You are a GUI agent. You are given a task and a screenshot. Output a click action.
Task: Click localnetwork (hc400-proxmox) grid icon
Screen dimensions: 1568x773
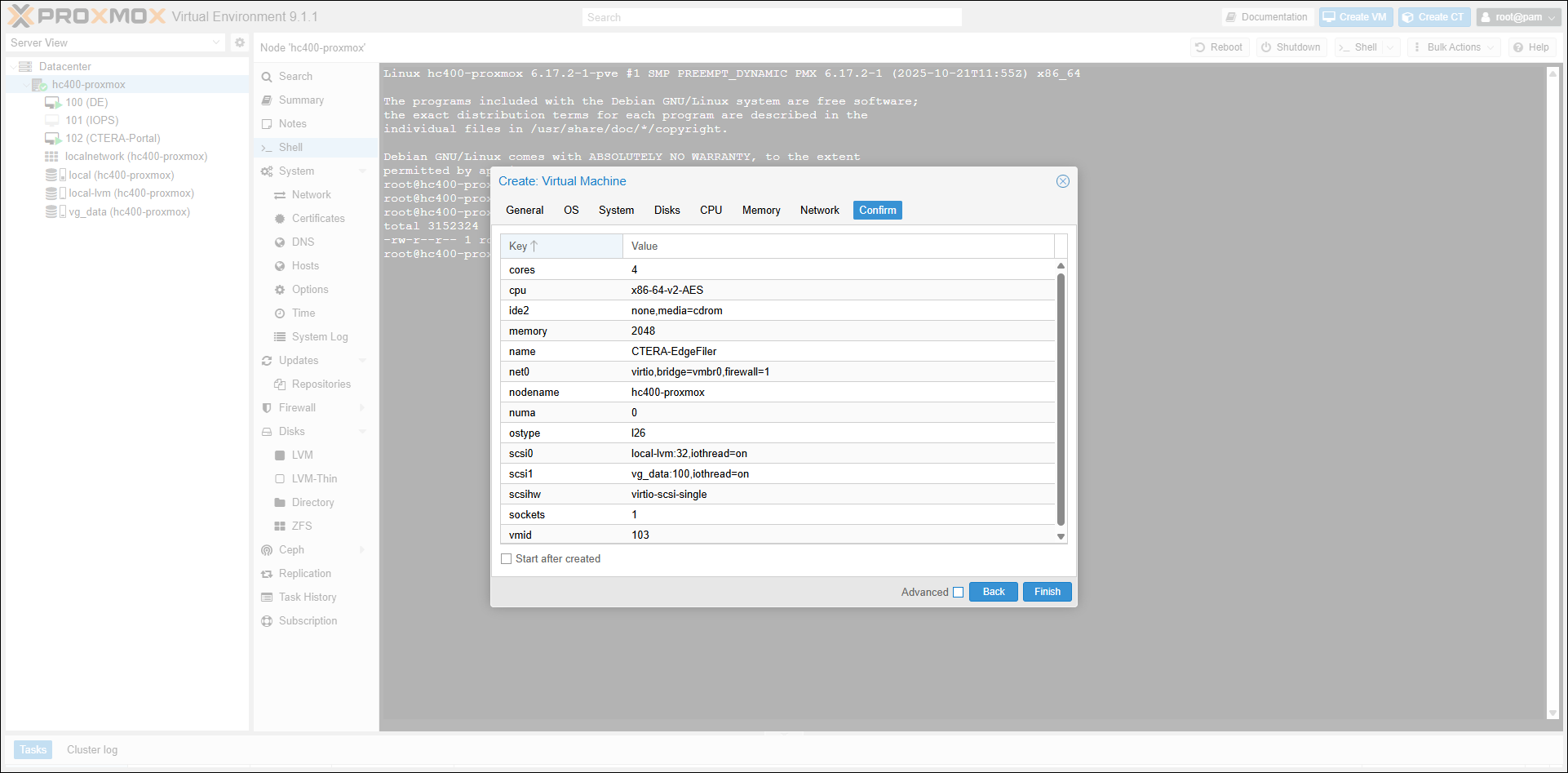51,157
